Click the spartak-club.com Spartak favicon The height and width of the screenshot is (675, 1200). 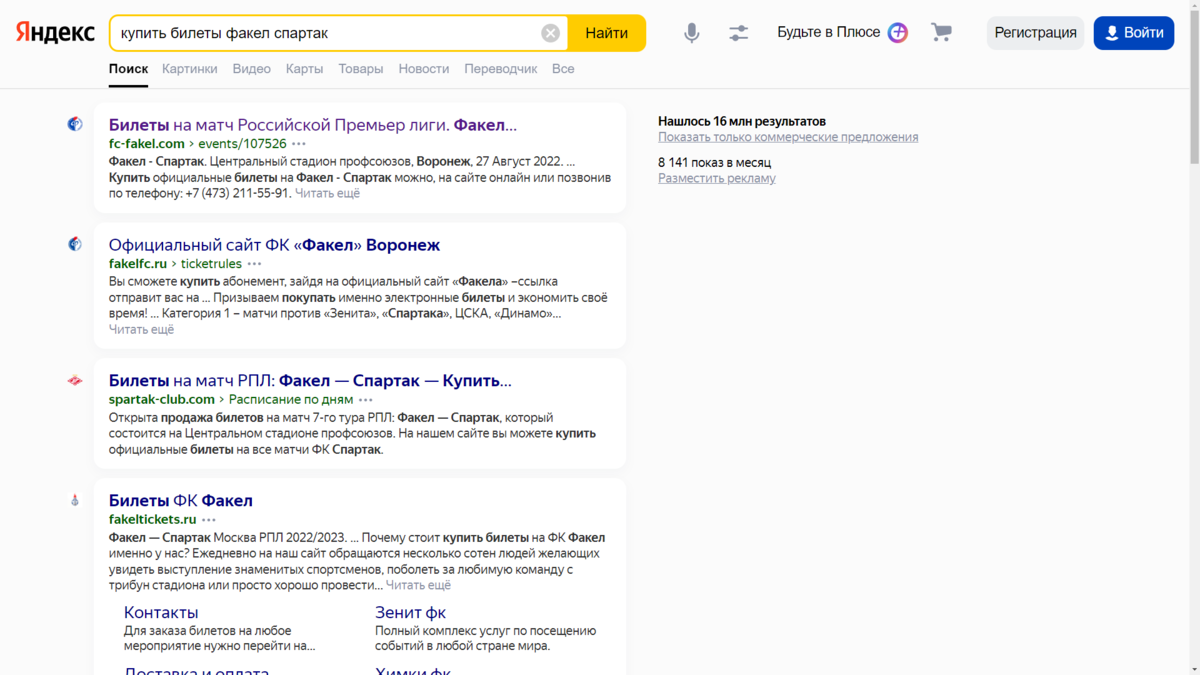coord(74,380)
